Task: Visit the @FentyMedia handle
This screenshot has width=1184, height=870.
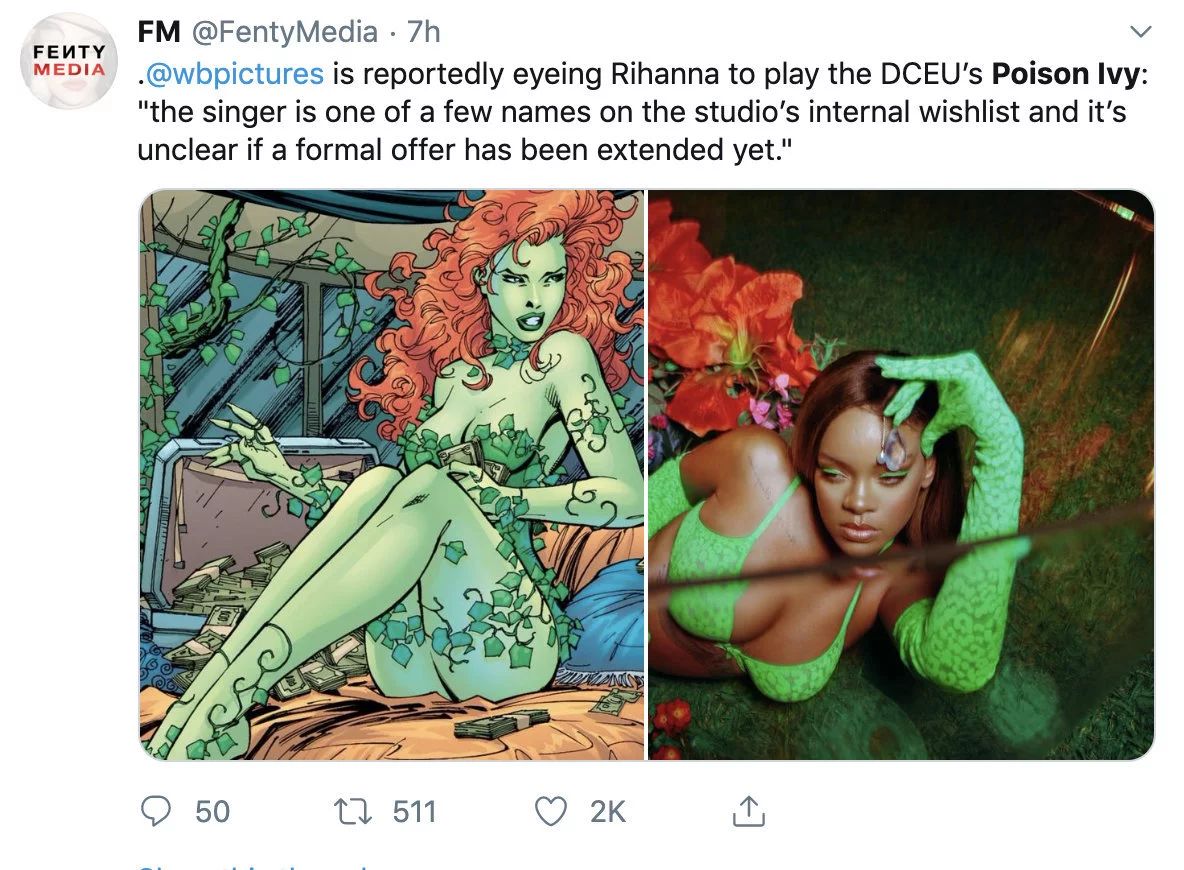Action: pos(285,32)
